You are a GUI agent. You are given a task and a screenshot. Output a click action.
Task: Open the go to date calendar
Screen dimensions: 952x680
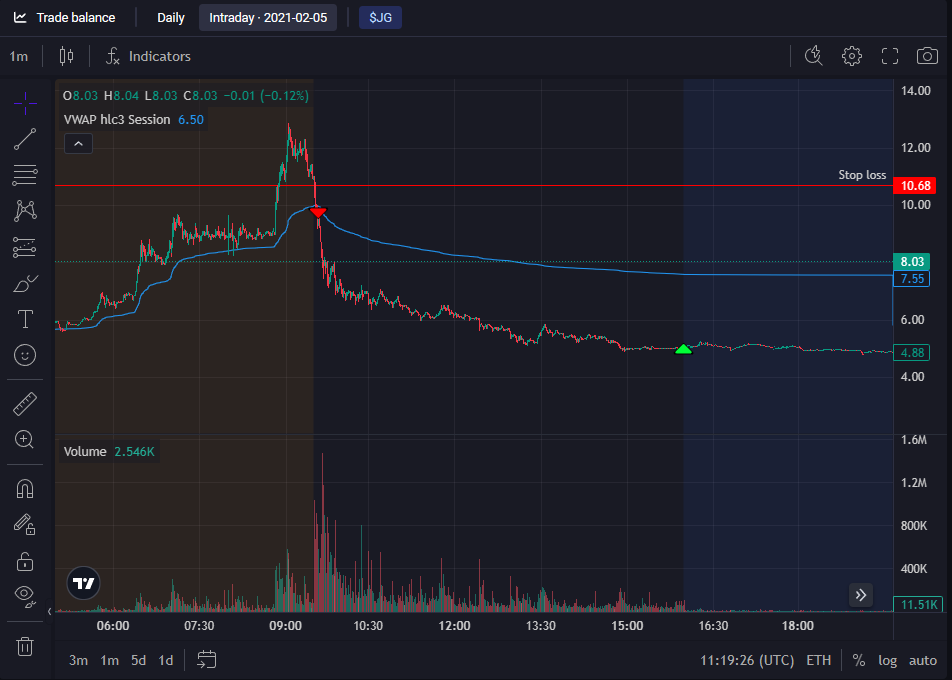(206, 660)
